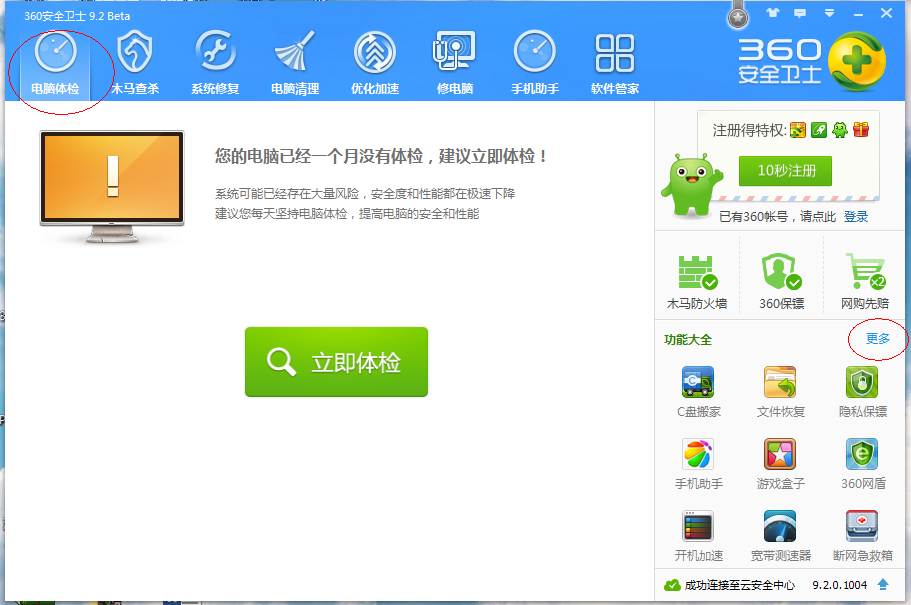Open the 木马防火墙 firewall icon
The width and height of the screenshot is (911, 605).
click(x=697, y=282)
